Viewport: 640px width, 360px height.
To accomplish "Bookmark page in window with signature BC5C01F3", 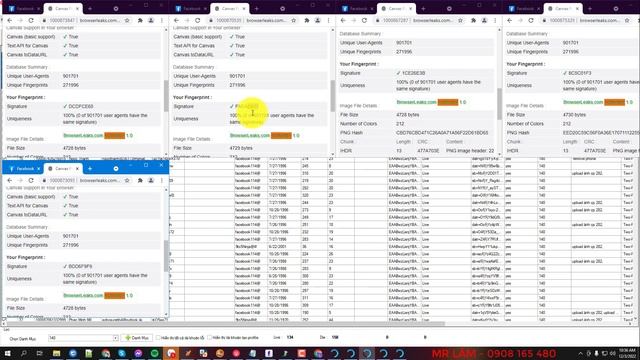I will (627, 20).
